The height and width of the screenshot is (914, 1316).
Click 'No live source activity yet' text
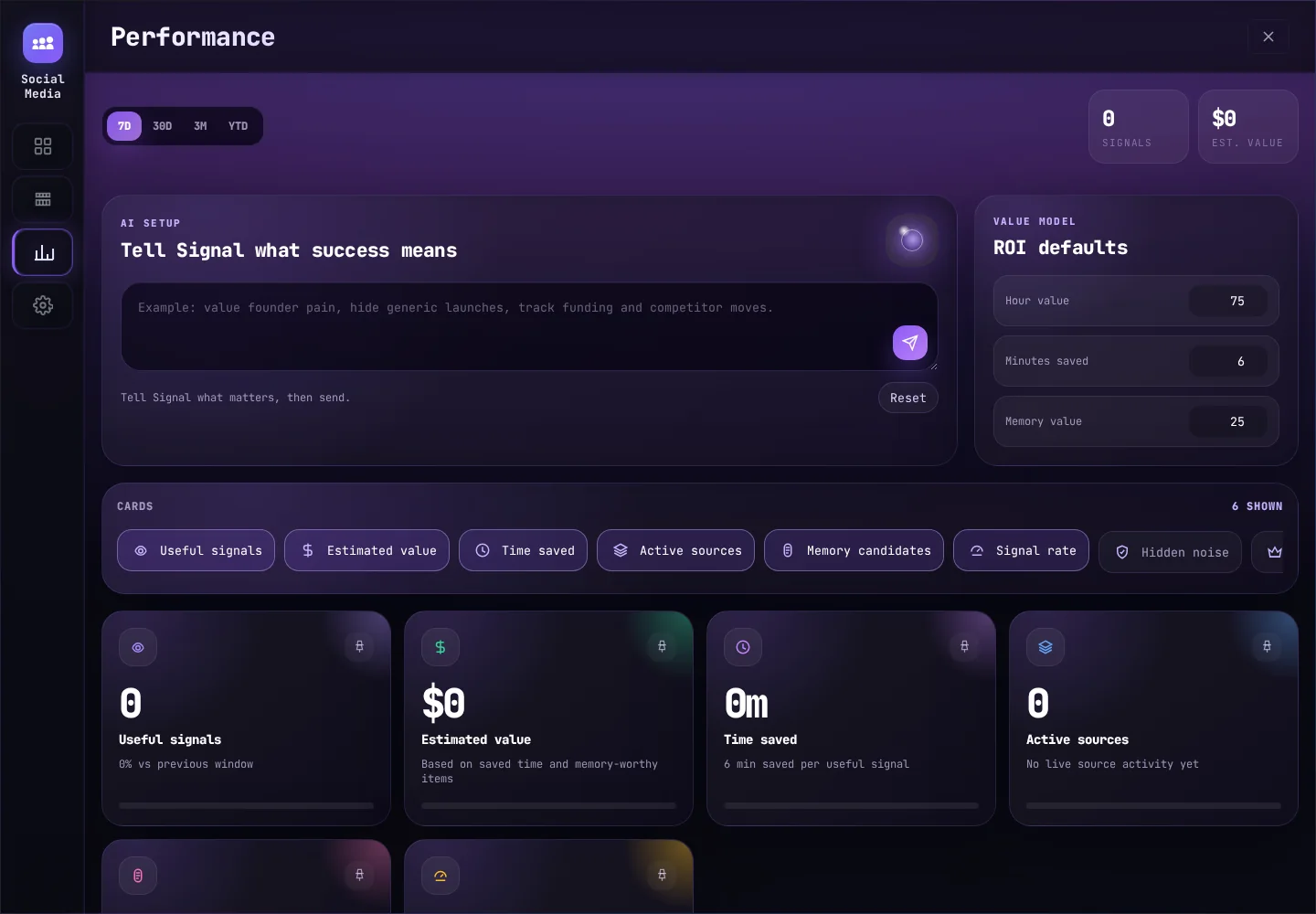tap(1112, 764)
